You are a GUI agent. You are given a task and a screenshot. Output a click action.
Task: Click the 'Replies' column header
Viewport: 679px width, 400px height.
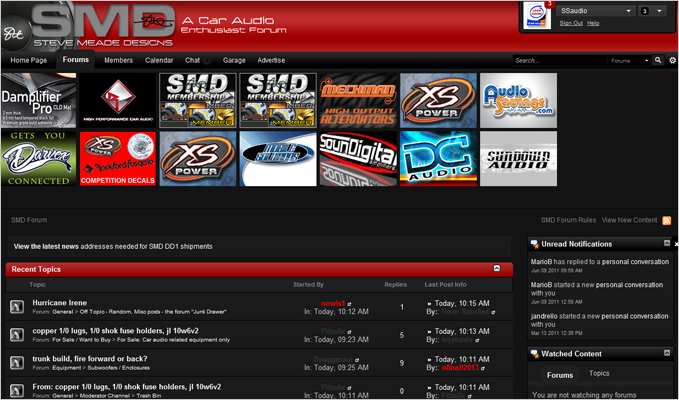click(x=395, y=284)
